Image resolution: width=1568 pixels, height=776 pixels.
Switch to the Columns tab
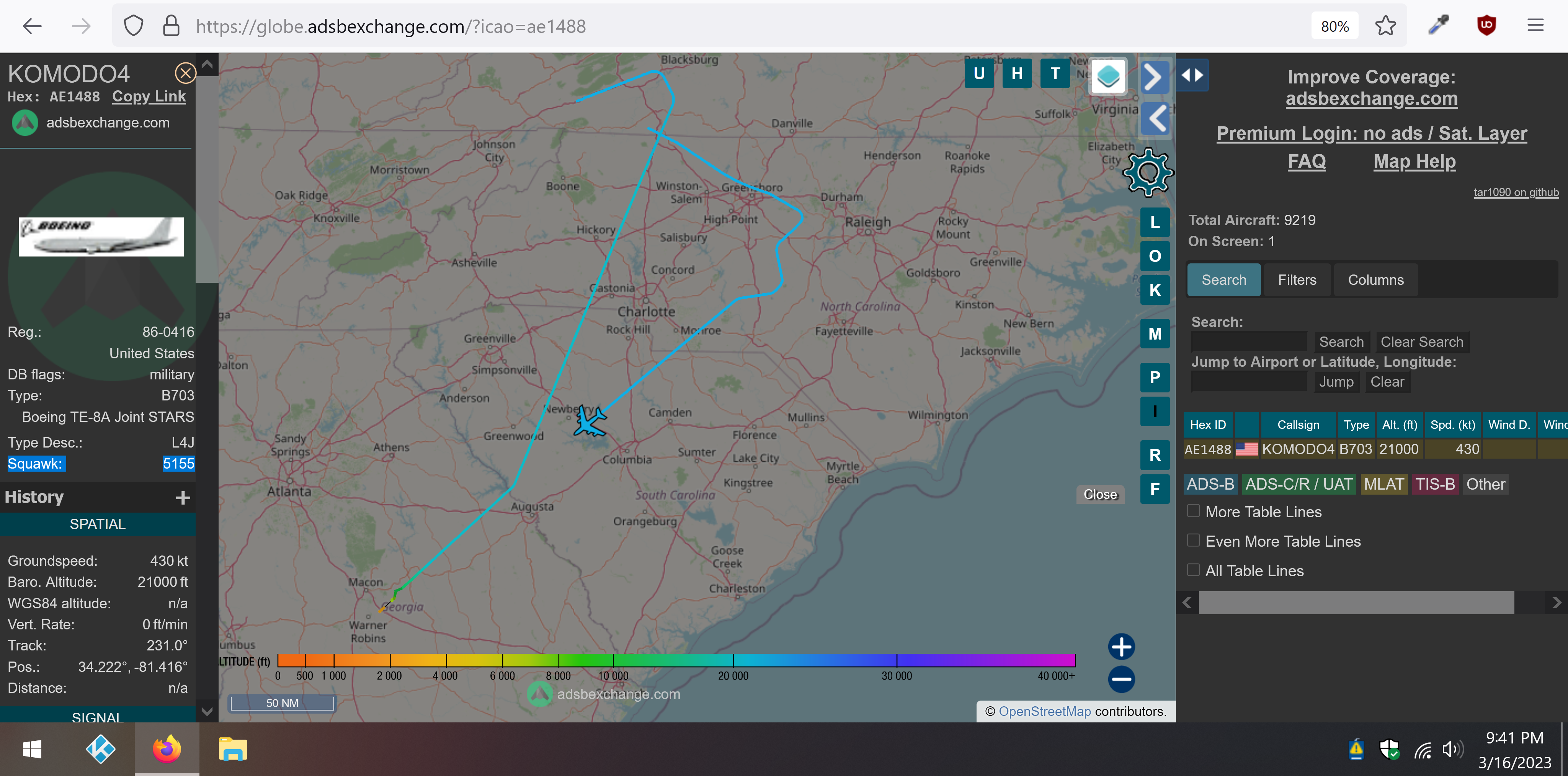tap(1376, 280)
